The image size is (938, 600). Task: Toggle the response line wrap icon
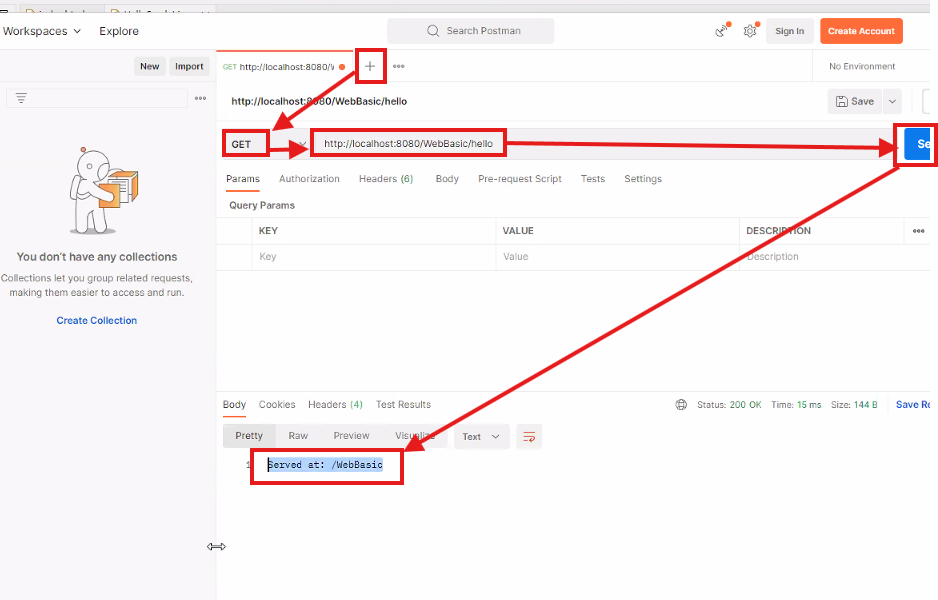click(529, 437)
